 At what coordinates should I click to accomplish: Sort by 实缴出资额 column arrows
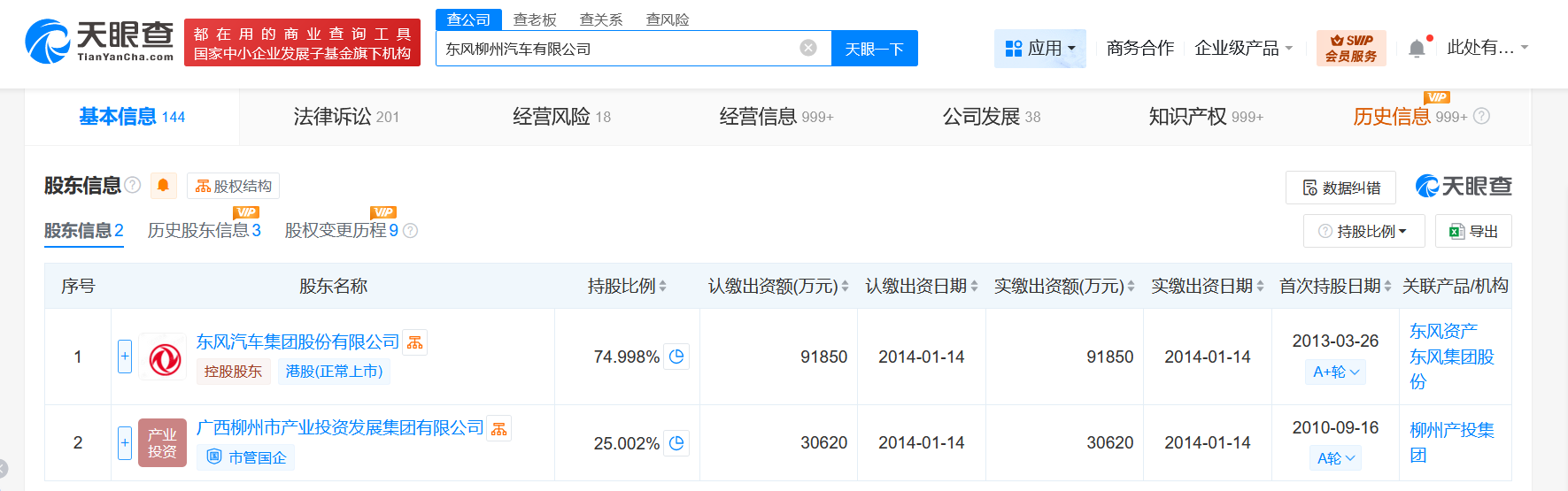tap(1131, 286)
